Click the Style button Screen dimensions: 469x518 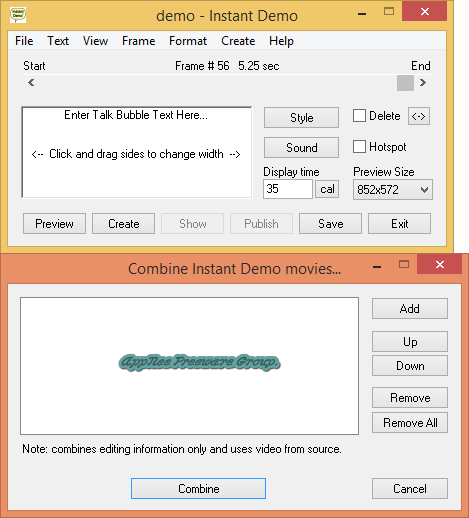(x=301, y=118)
